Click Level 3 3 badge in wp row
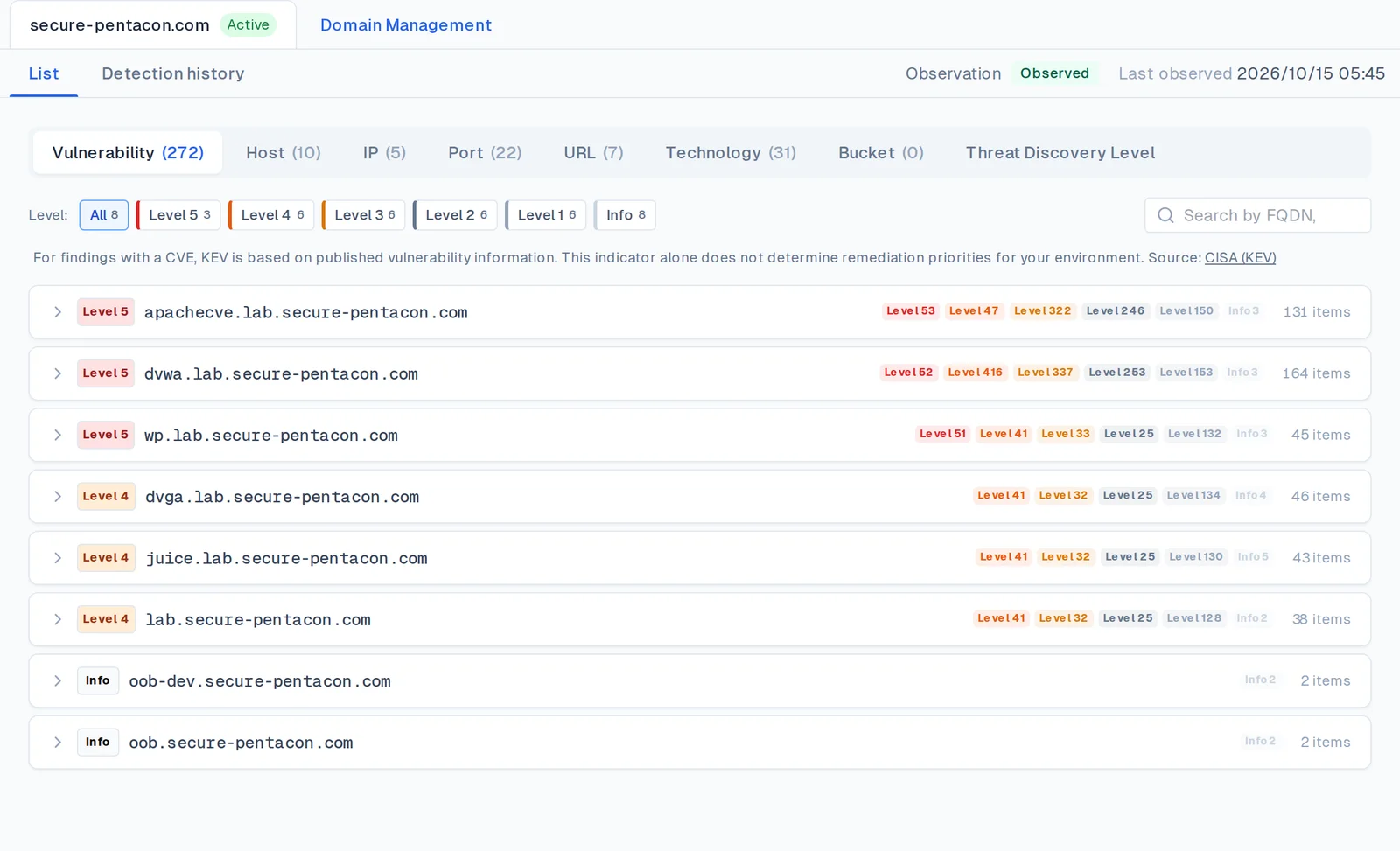Viewport: 1400px width, 851px height. coord(1066,434)
